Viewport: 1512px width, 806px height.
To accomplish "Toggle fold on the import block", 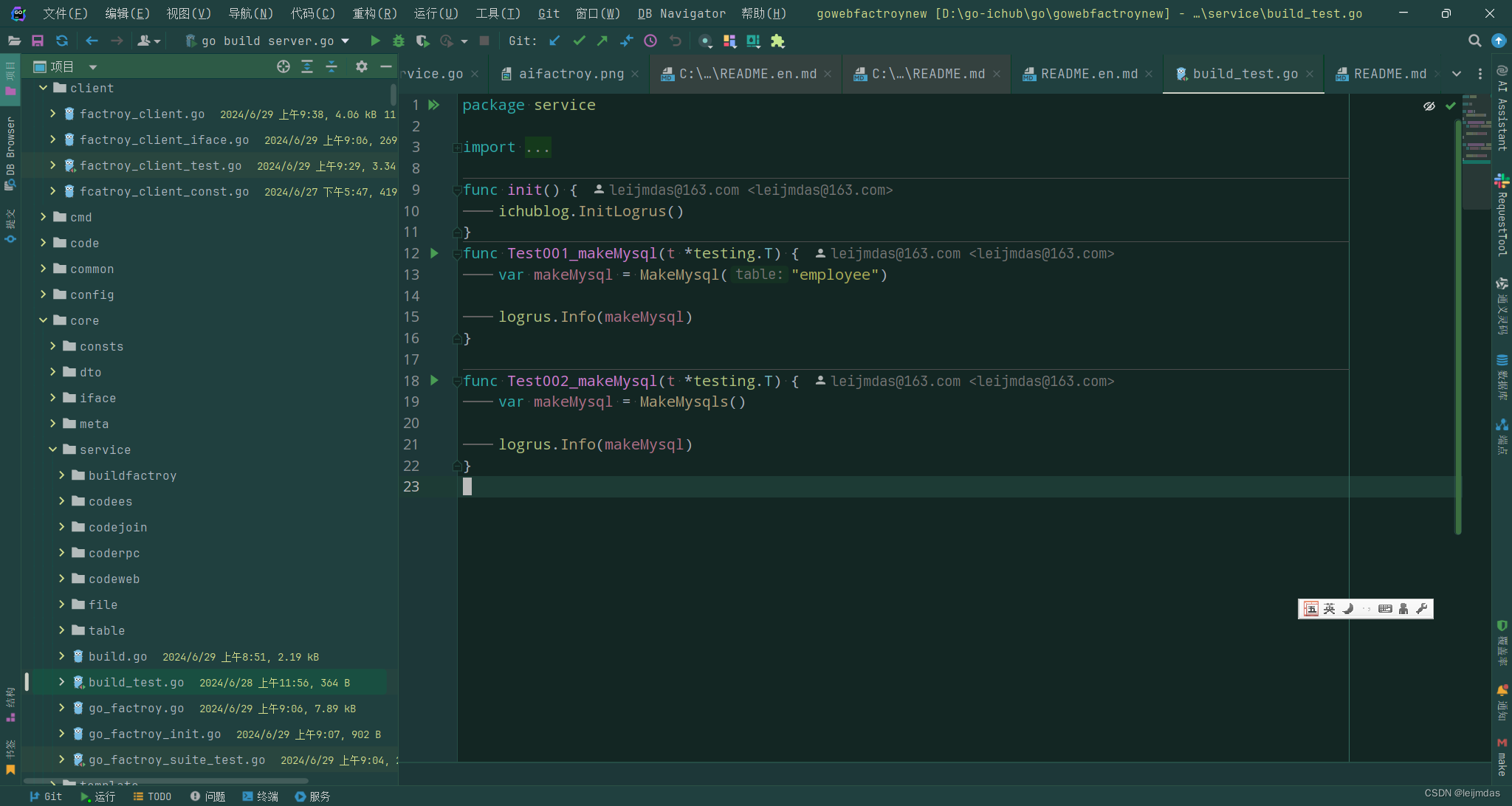I will click(x=458, y=148).
